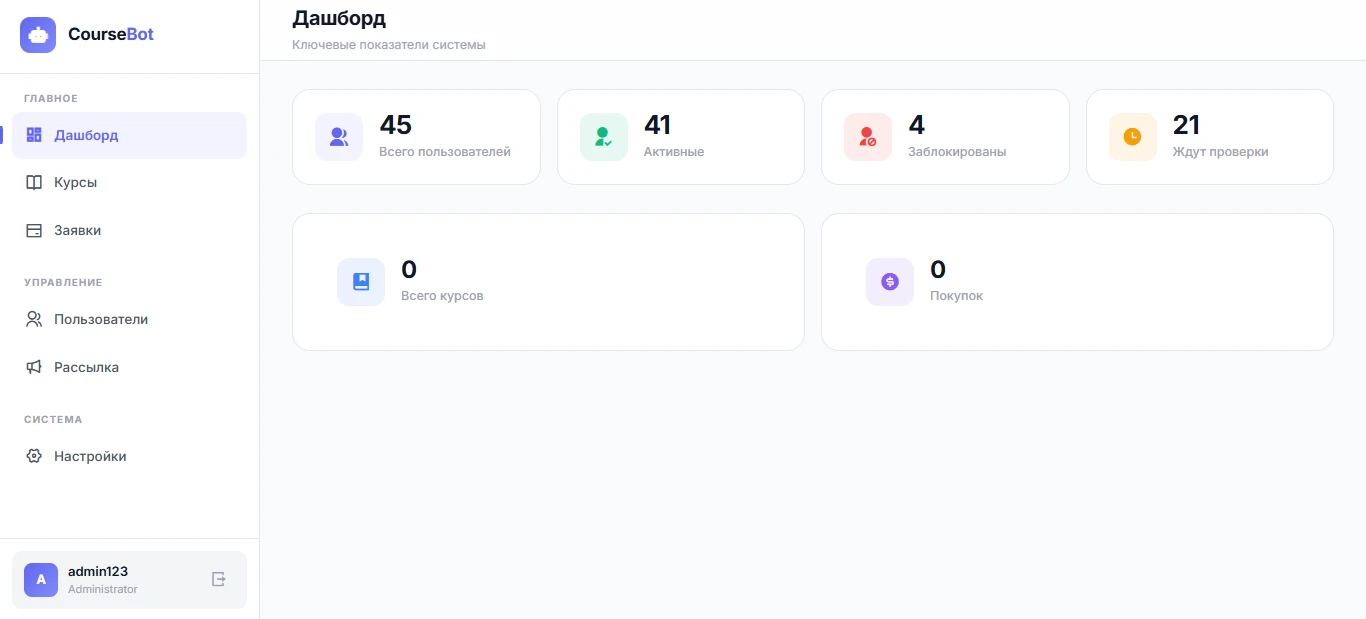Click the 0 value above Покупок
Screen dimensions: 1366x619
938,270
